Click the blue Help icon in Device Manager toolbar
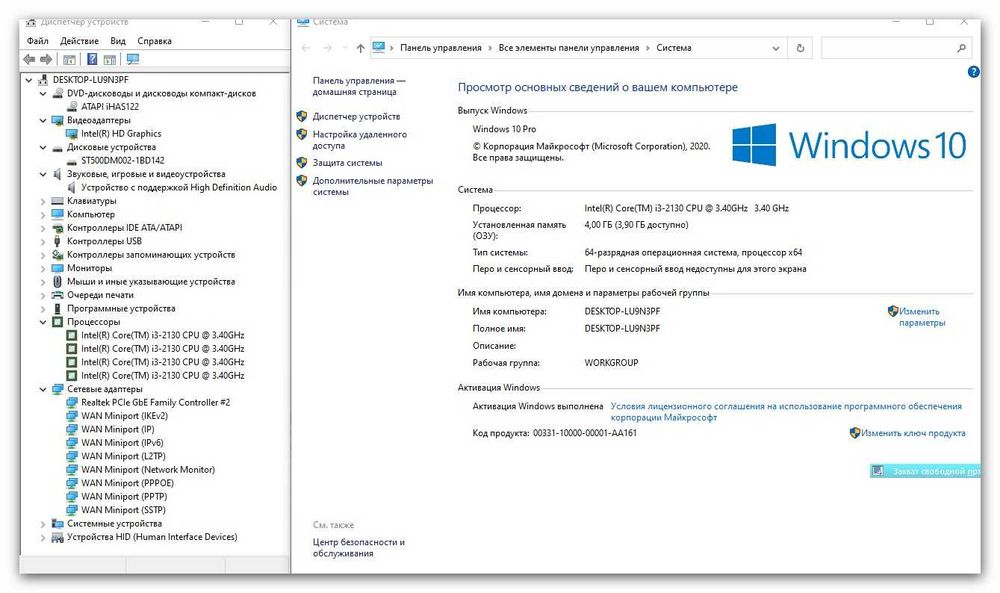 [92, 59]
